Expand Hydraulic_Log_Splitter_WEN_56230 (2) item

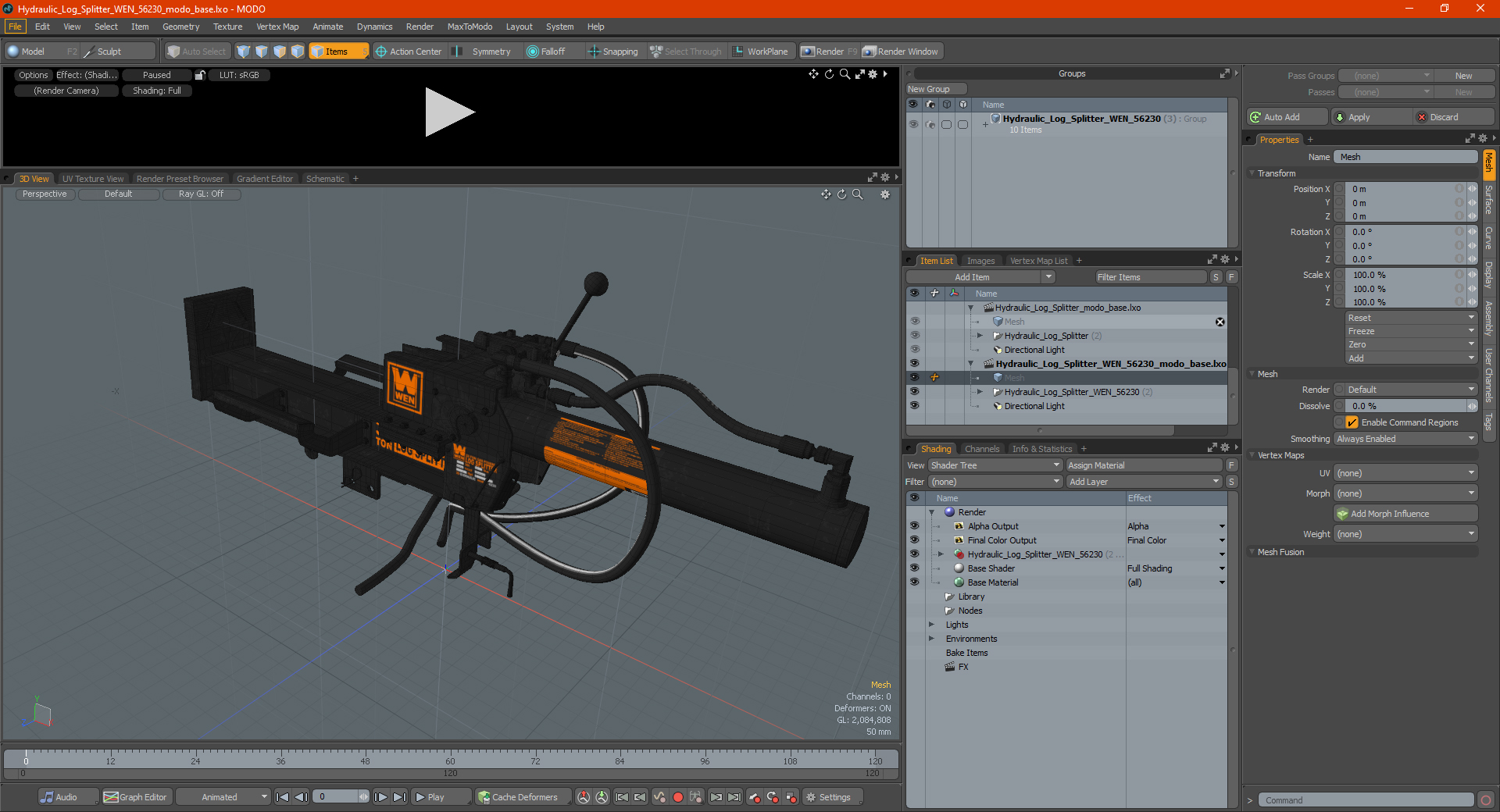click(x=980, y=392)
